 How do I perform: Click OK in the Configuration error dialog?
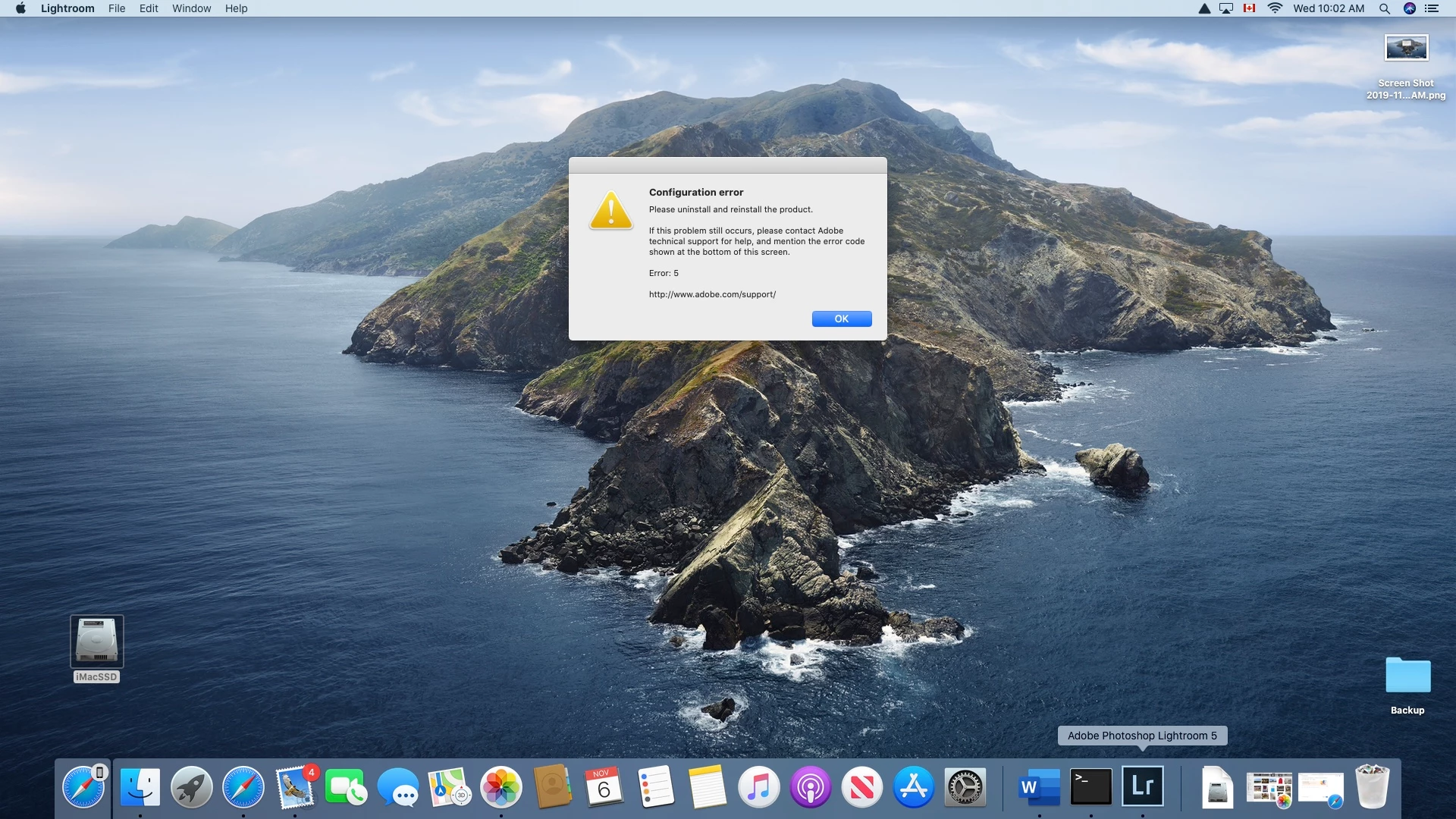pos(841,318)
